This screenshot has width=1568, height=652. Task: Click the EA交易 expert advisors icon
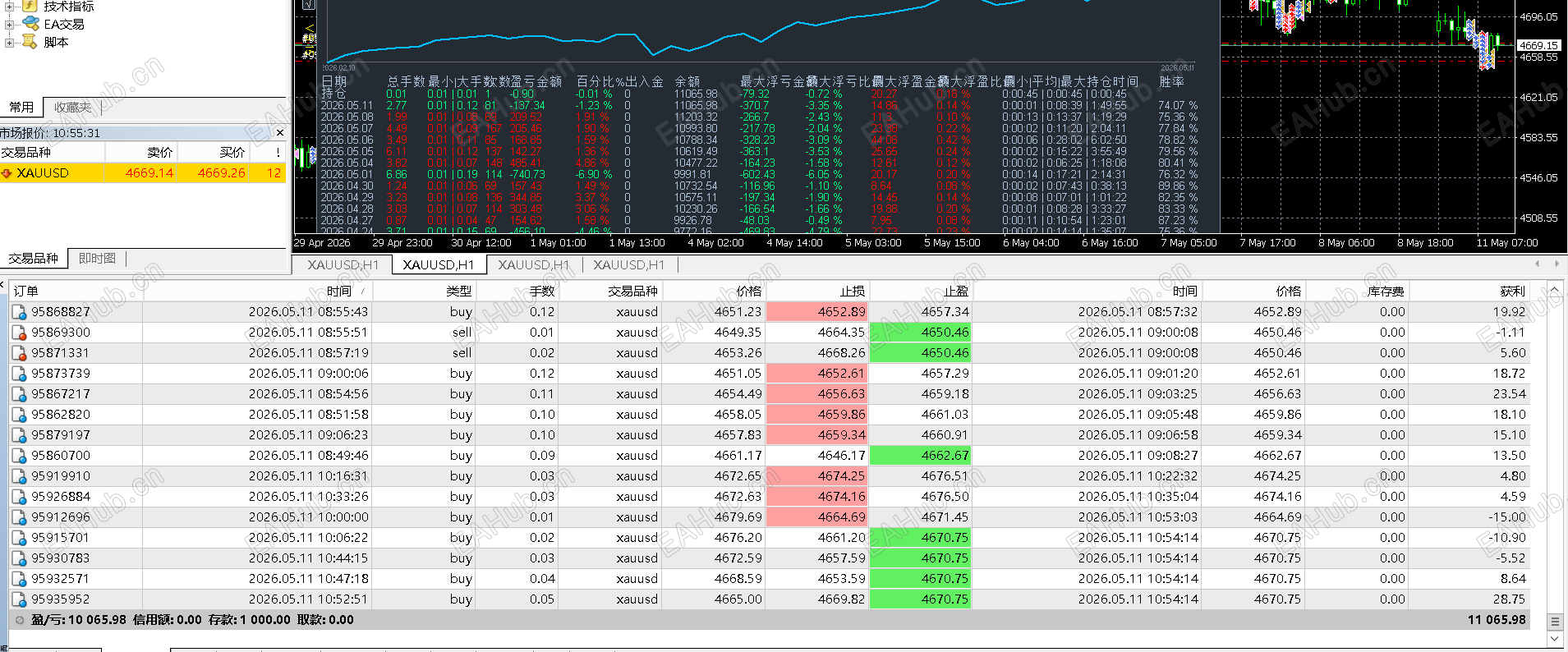[30, 24]
